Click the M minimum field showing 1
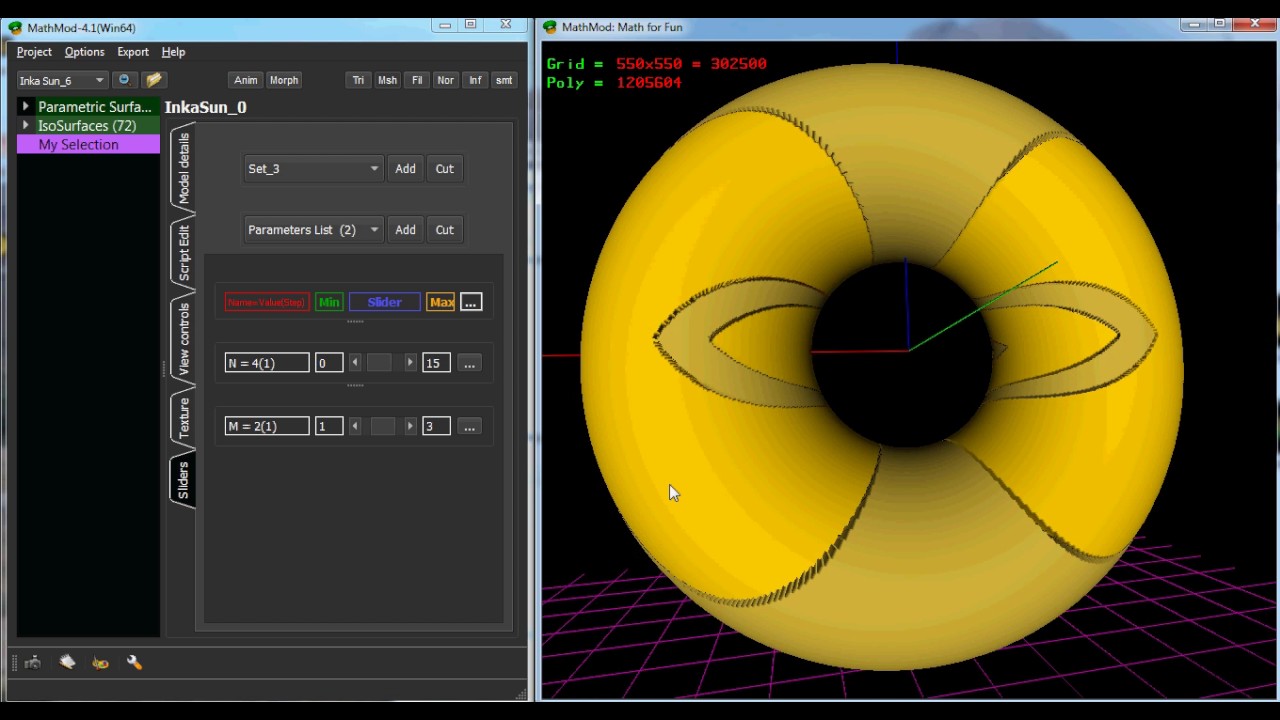1280x720 pixels. (329, 427)
